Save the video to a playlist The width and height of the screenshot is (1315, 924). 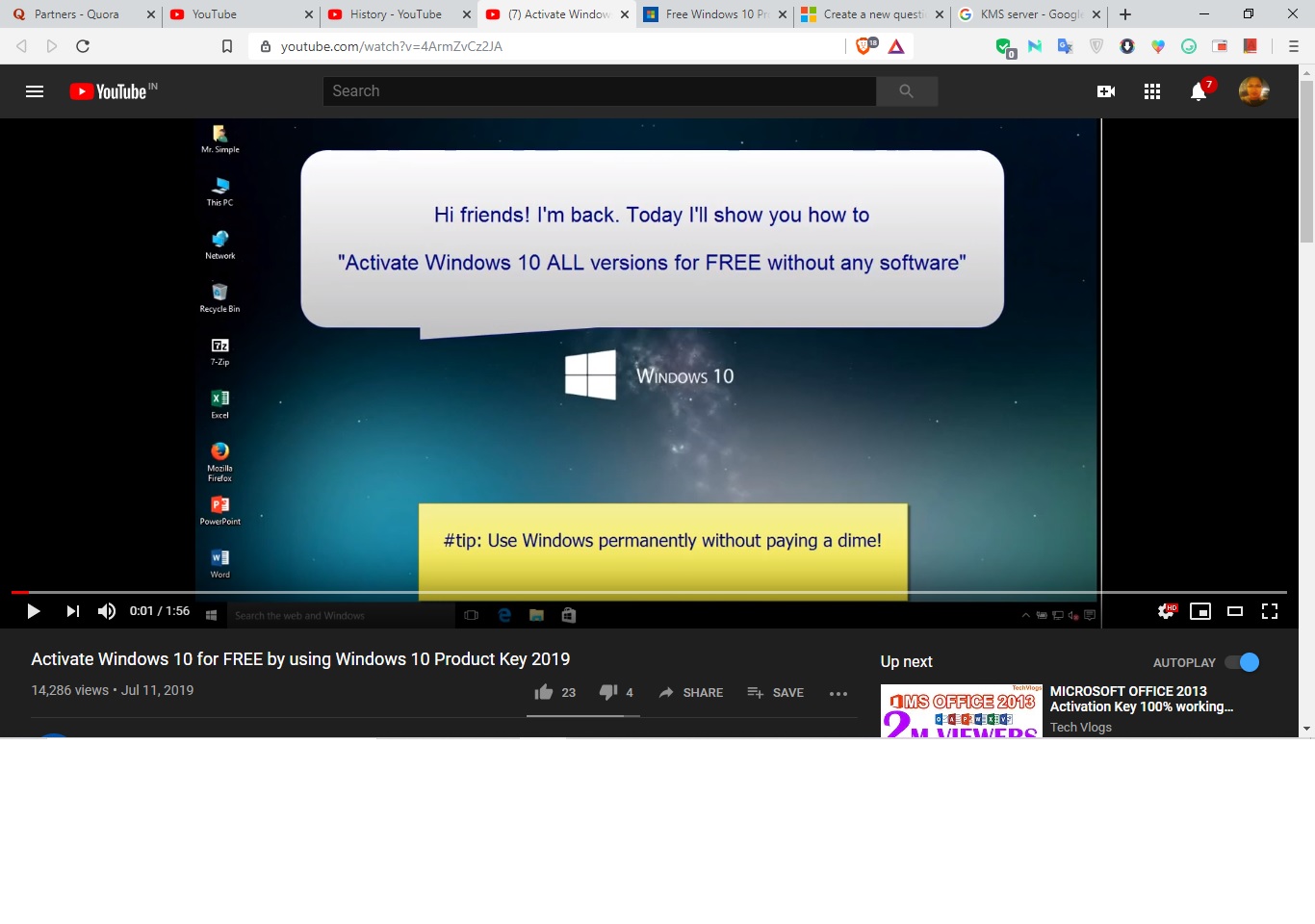pos(776,692)
